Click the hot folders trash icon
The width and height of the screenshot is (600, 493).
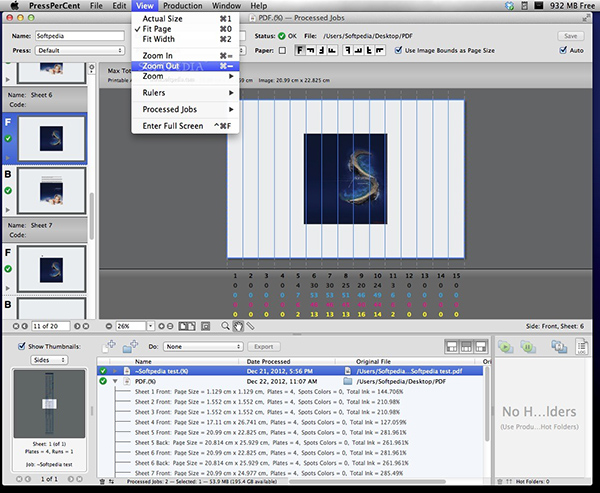(499, 481)
